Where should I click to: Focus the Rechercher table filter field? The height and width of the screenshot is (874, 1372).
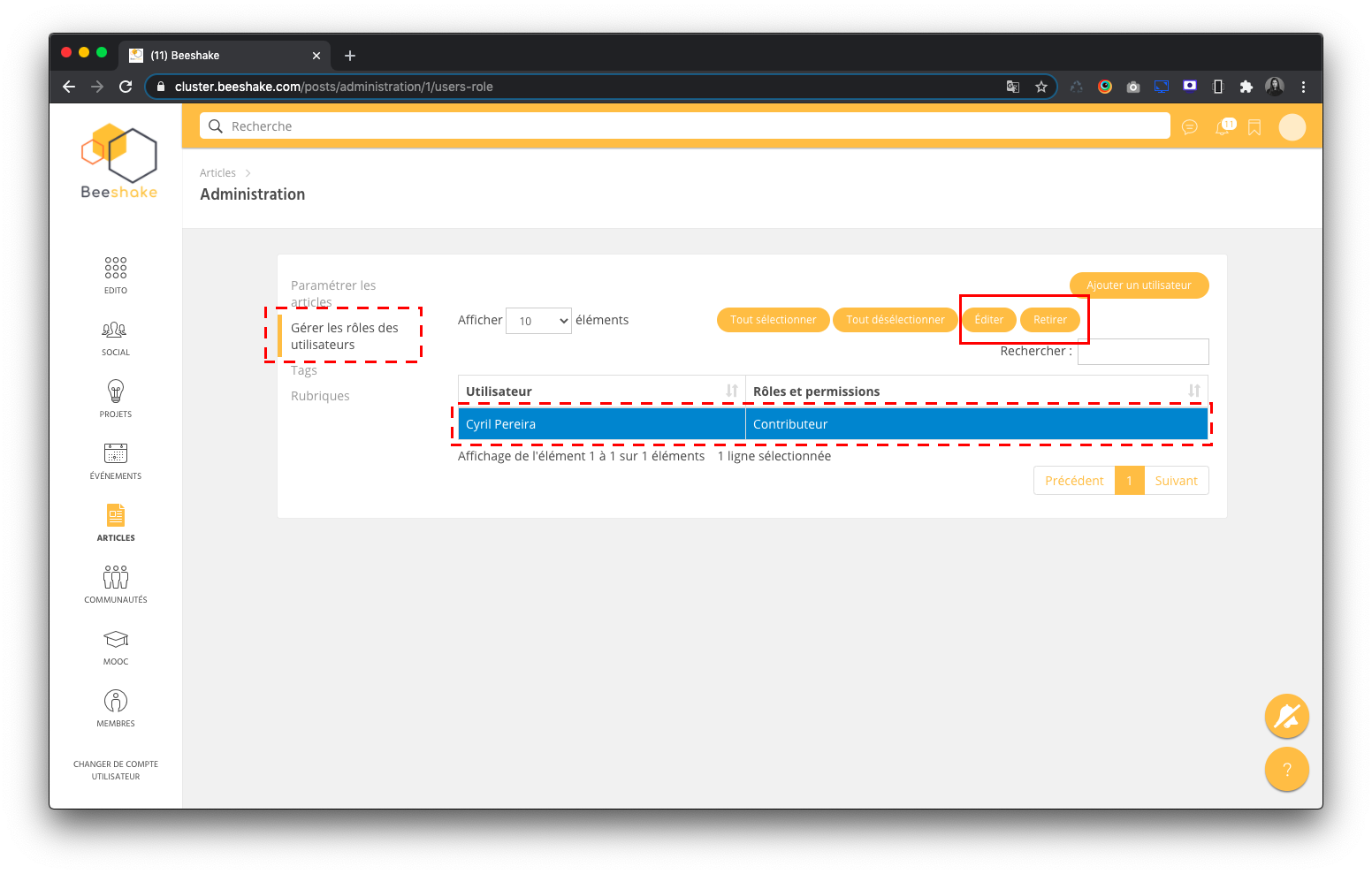(x=1143, y=352)
